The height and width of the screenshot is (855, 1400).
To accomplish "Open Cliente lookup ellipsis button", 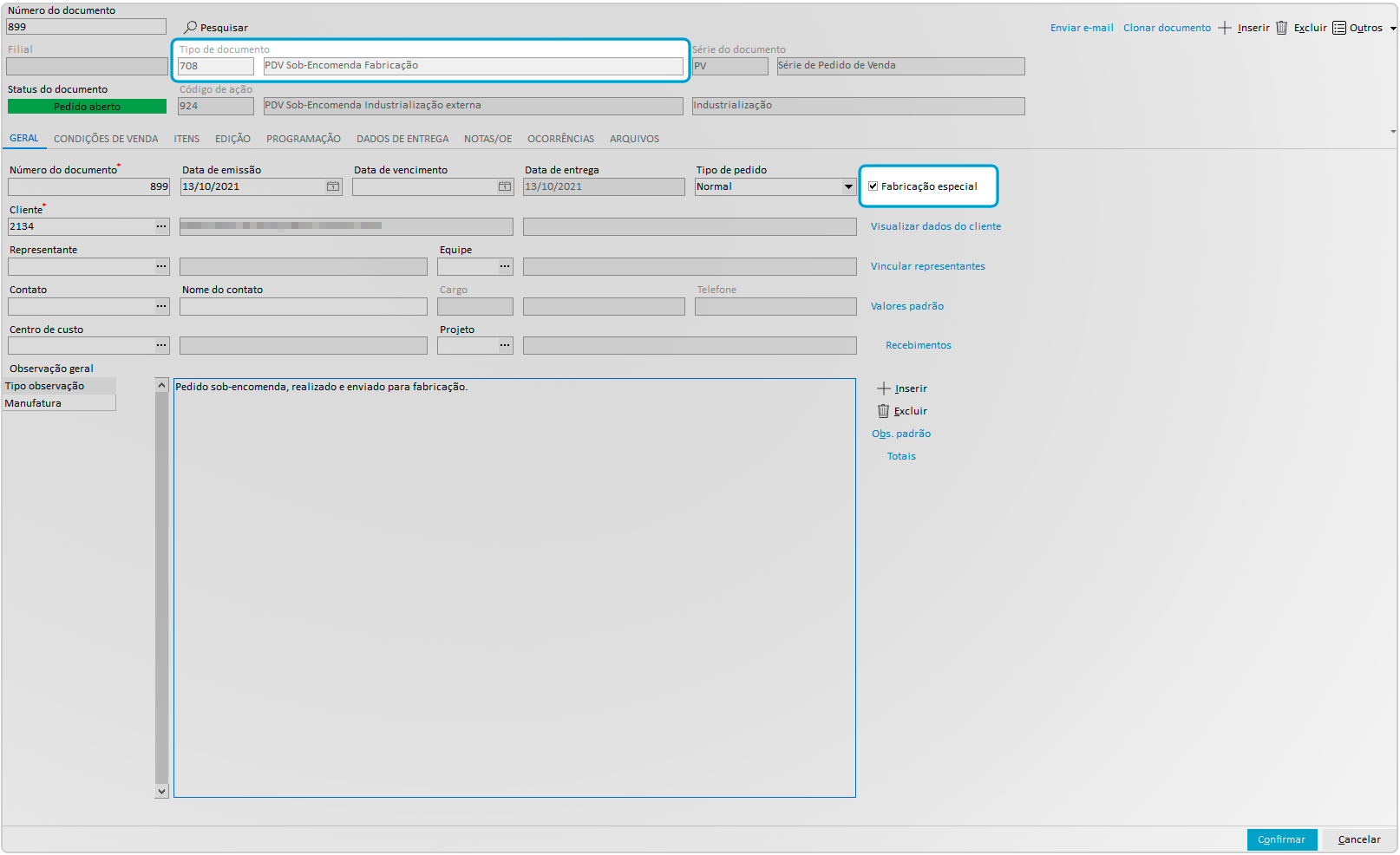I will (x=161, y=226).
